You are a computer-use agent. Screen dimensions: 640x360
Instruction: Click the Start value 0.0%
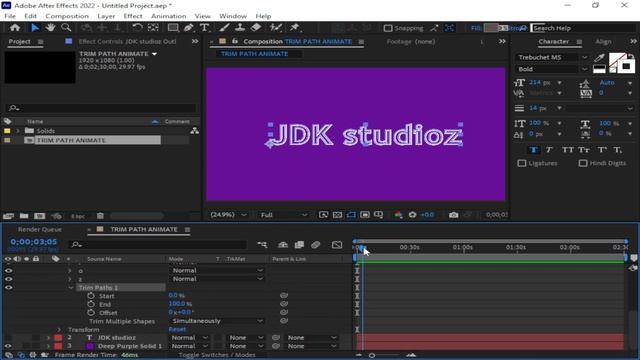(x=176, y=296)
